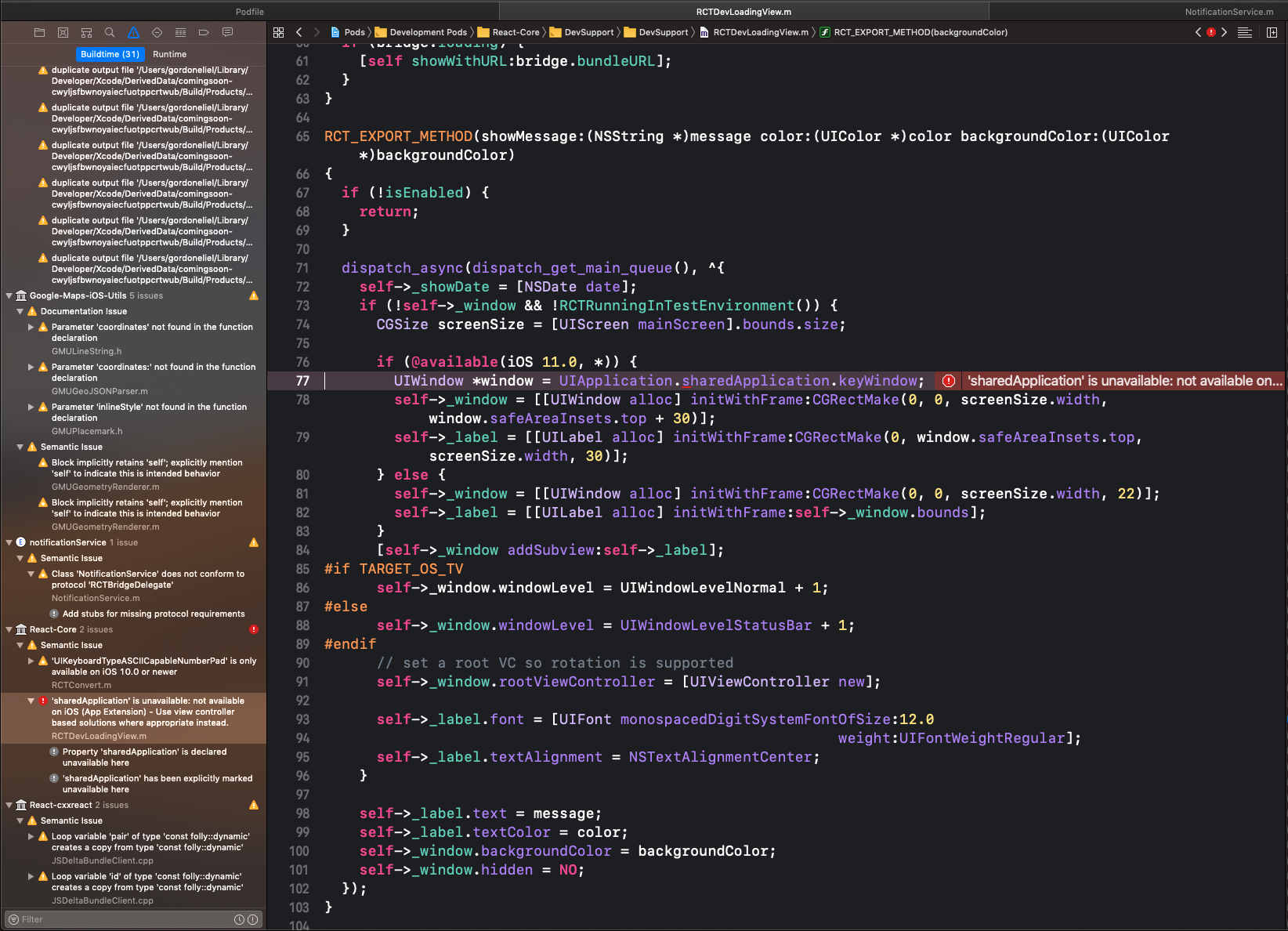
Task: Click the second DevSupport folder in jump bar
Action: [x=656, y=32]
